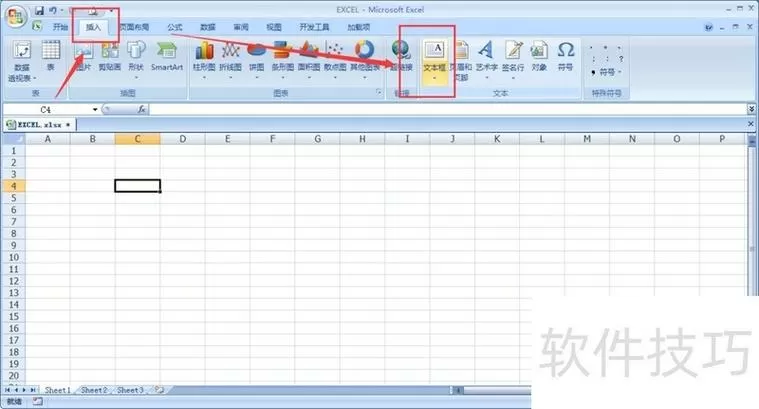Click the selected cell C4
The width and height of the screenshot is (759, 409).
[137, 186]
